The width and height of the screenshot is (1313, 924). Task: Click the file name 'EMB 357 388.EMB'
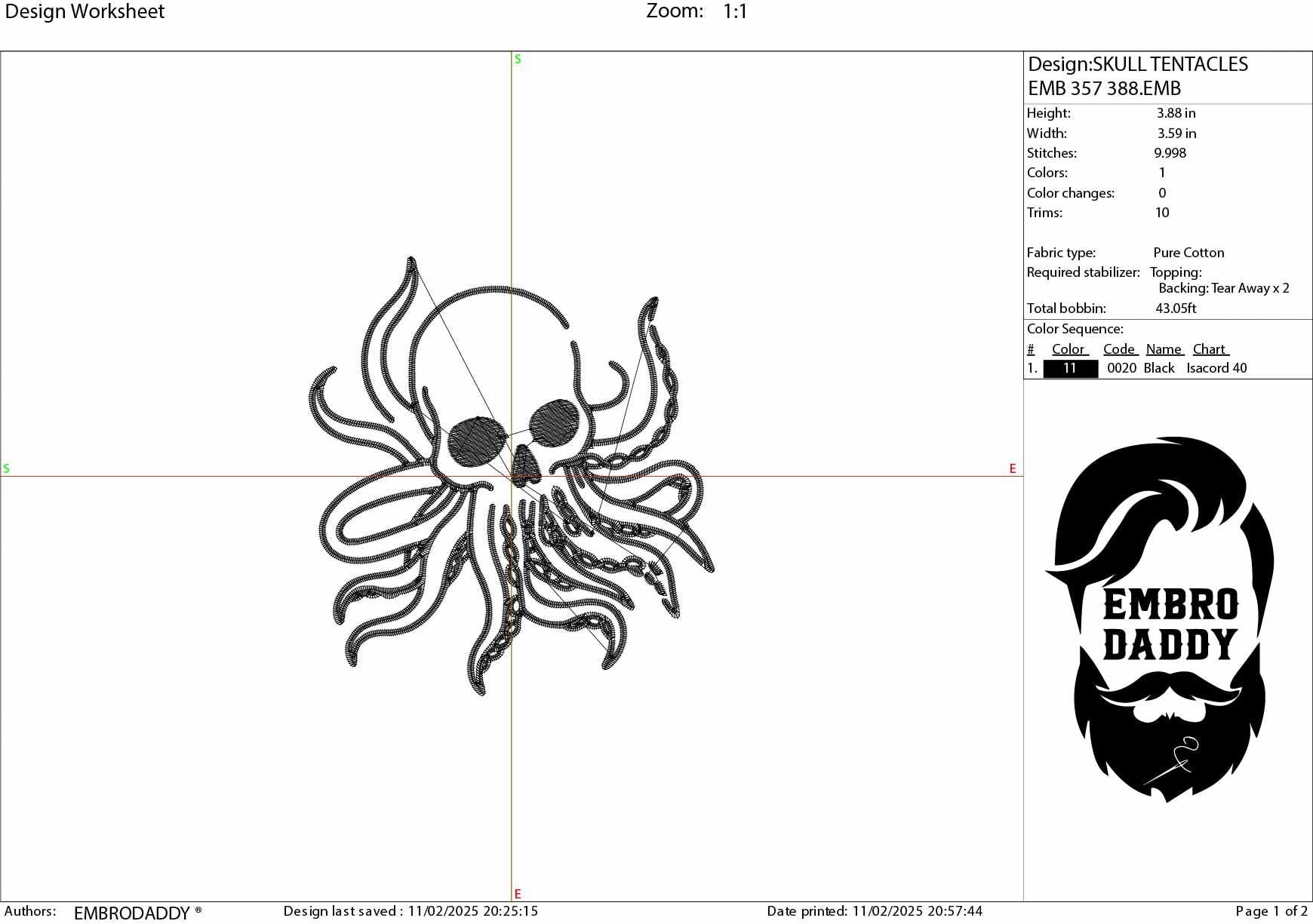[1104, 88]
